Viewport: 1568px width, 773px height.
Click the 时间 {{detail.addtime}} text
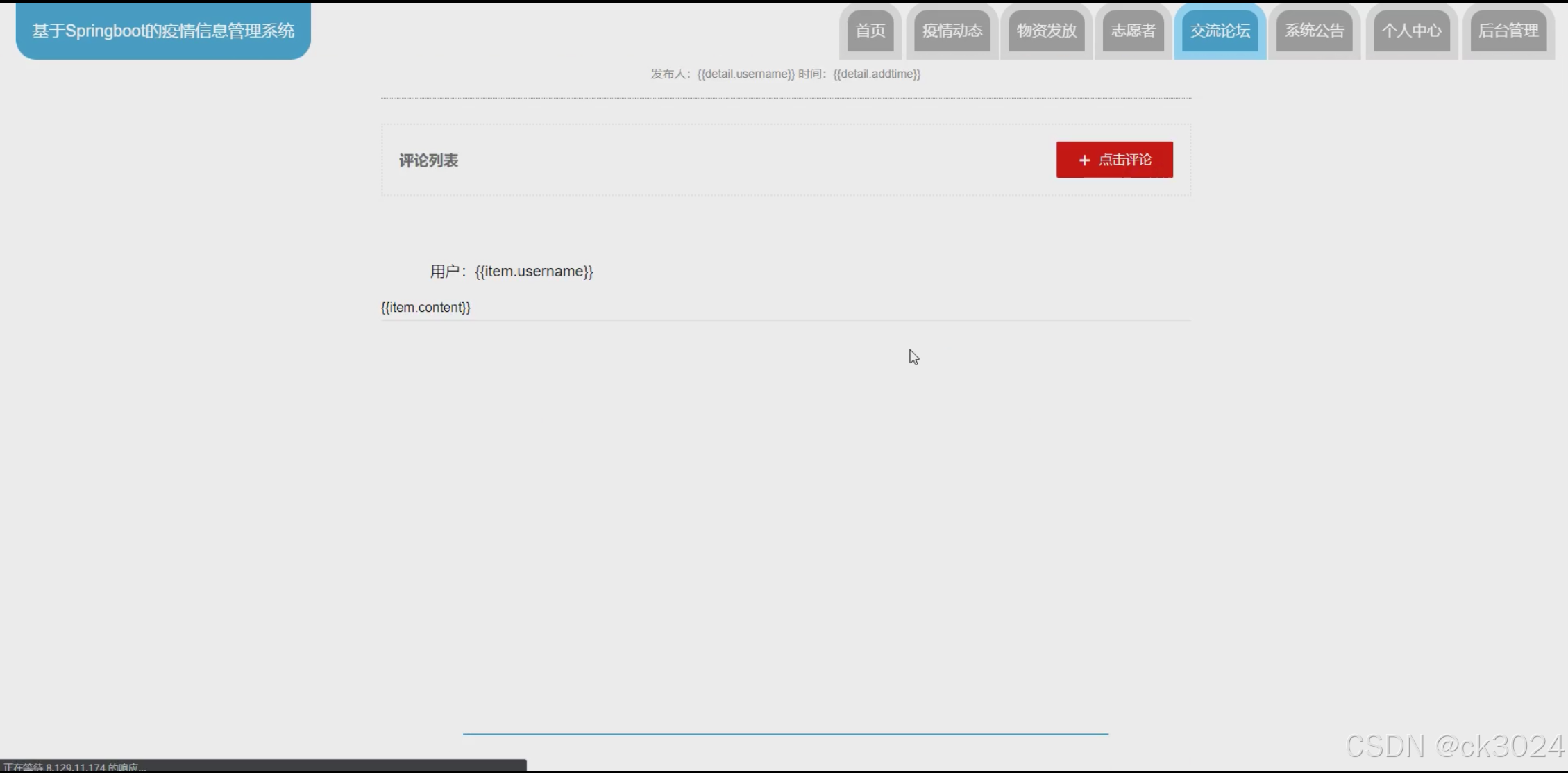(859, 74)
